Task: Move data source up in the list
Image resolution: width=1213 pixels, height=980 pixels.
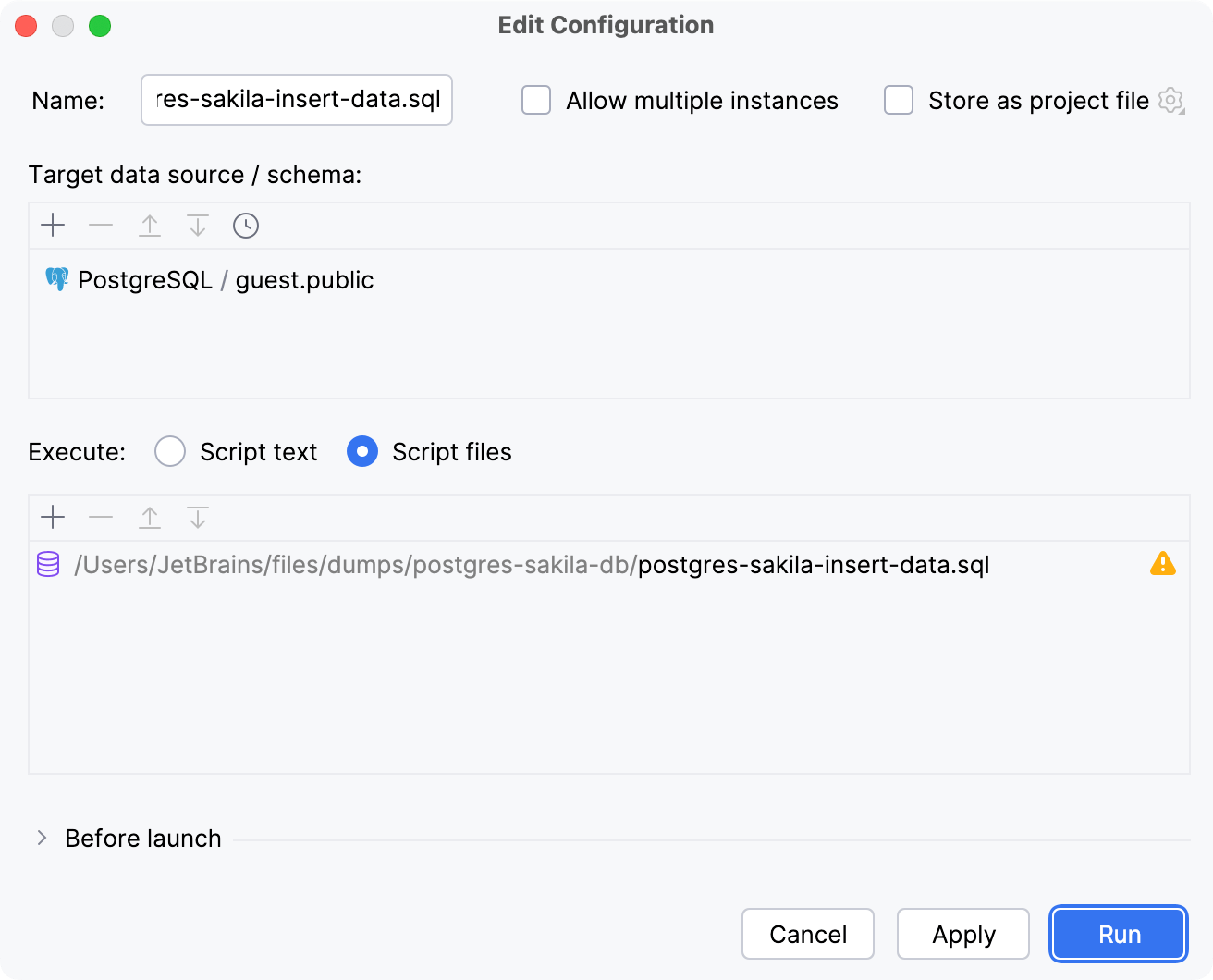Action: coord(149,225)
